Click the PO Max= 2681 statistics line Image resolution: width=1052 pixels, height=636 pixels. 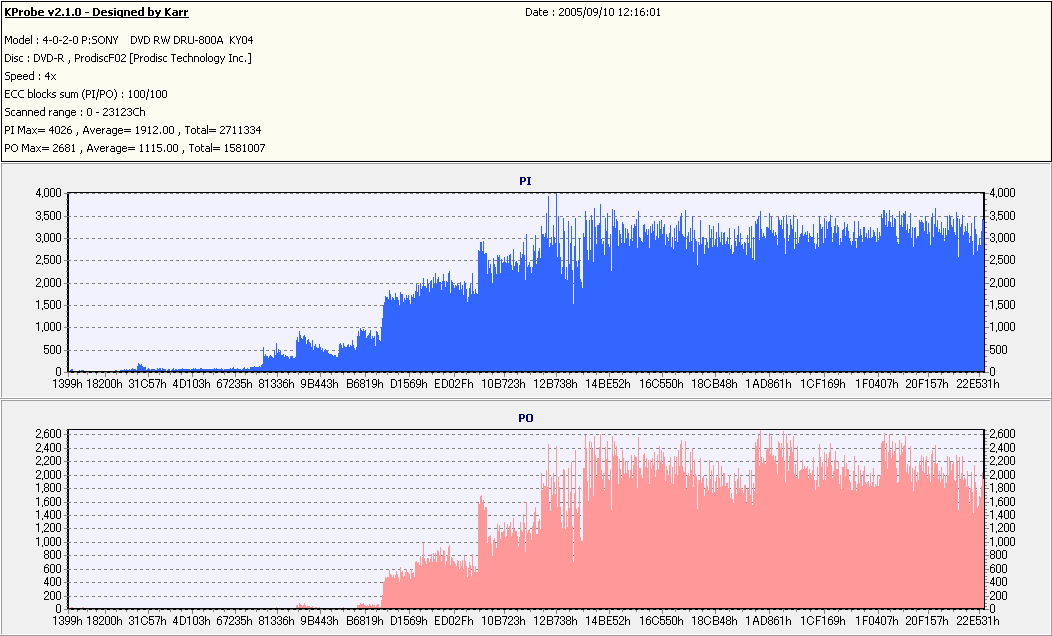pos(135,148)
